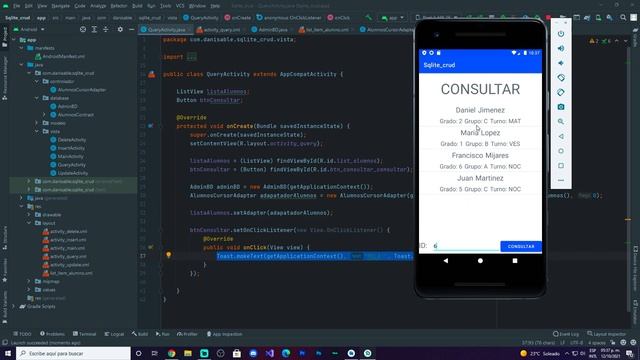This screenshot has width=640, height=360.
Task: Expand the modelo package
Action: (36, 123)
